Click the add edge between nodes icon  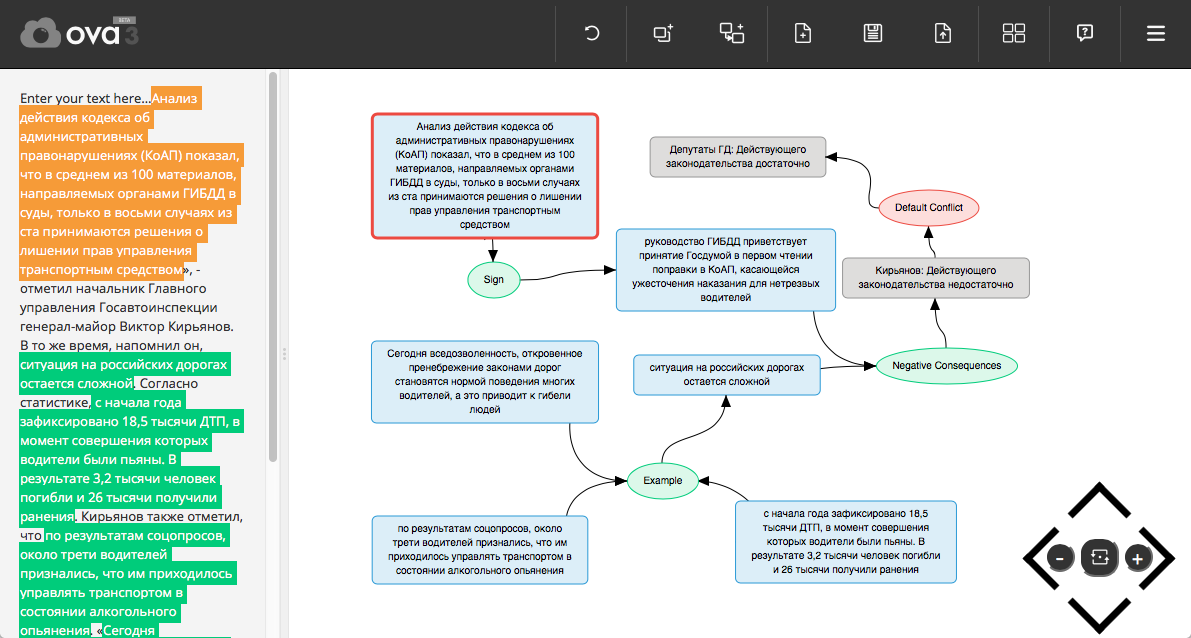732,33
